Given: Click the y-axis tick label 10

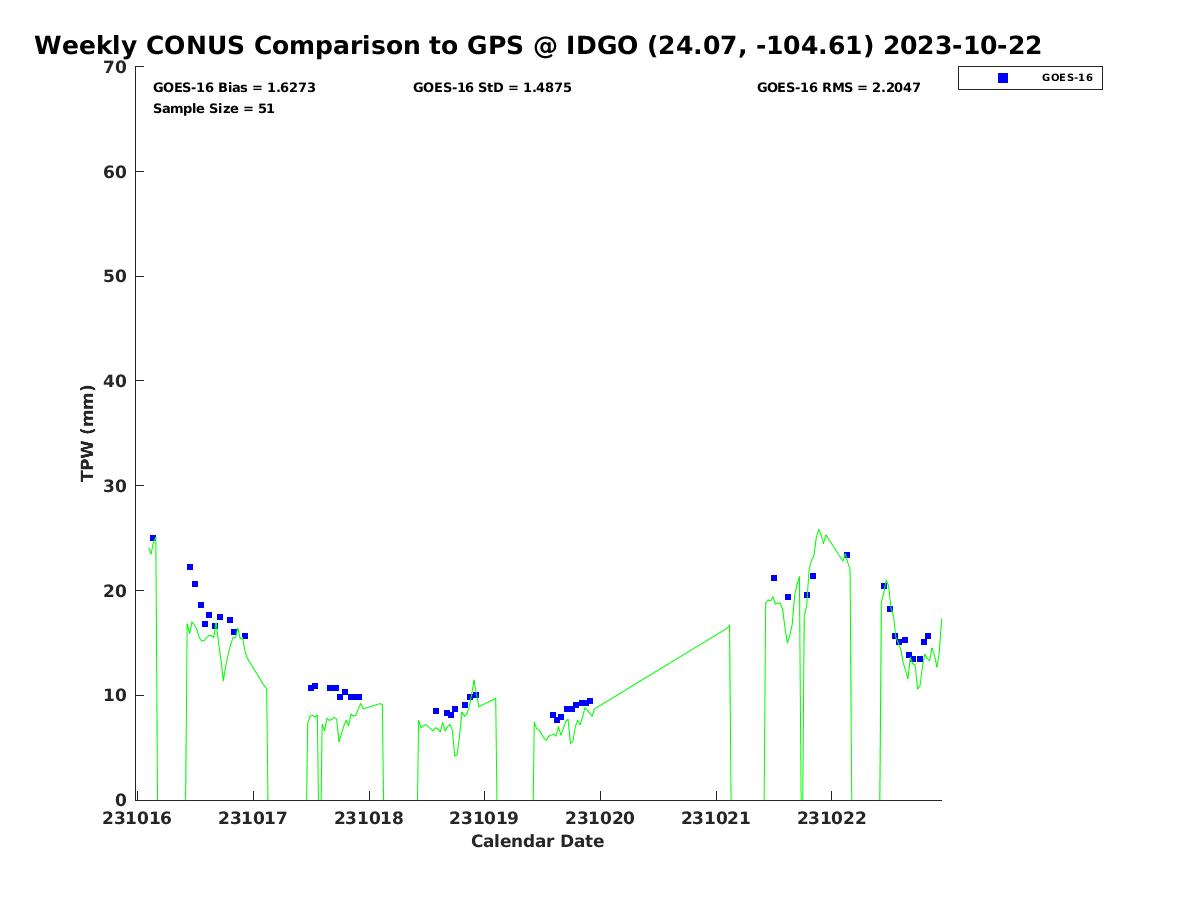Looking at the screenshot, I should 116,695.
